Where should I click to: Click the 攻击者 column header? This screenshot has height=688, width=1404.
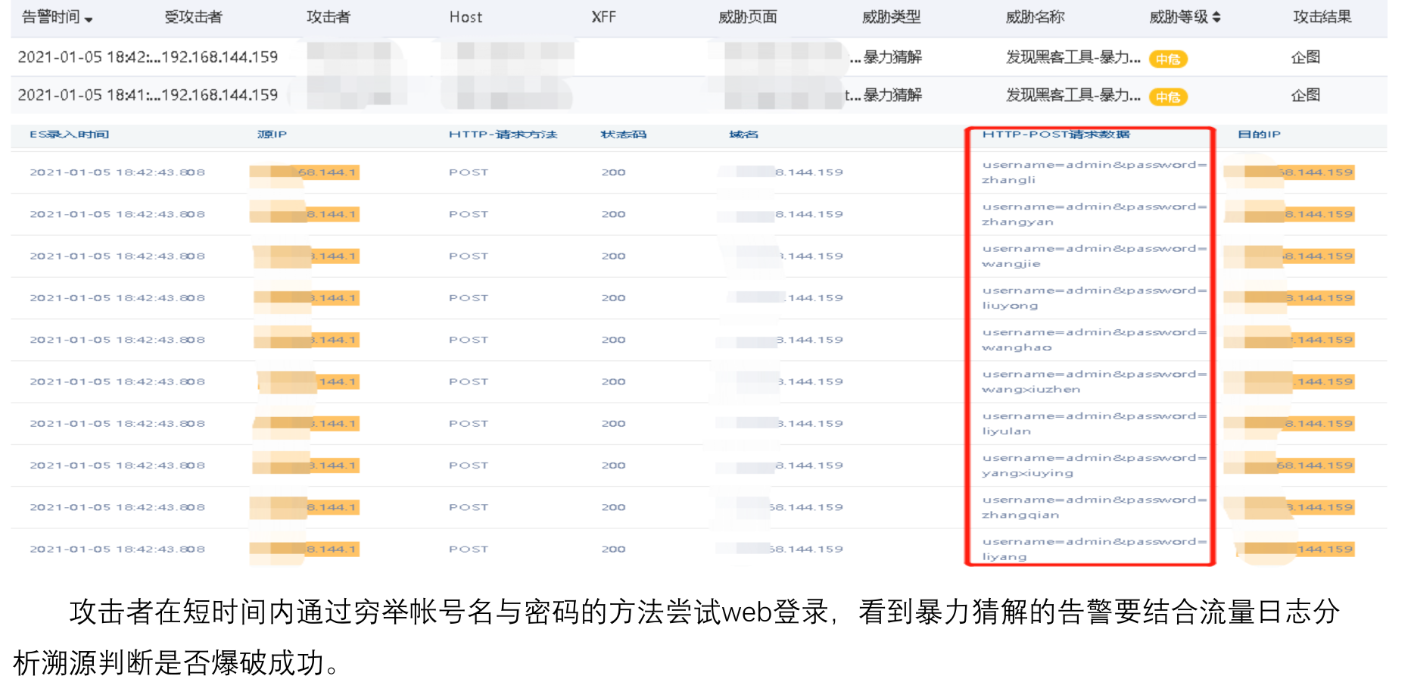click(x=330, y=17)
